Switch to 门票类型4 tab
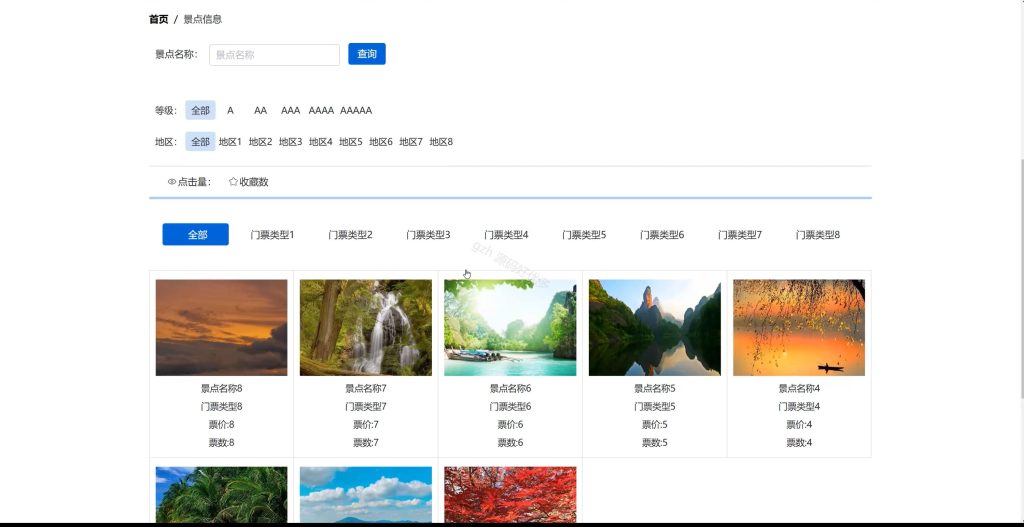Screen dimensions: 1024x527 tap(506, 234)
